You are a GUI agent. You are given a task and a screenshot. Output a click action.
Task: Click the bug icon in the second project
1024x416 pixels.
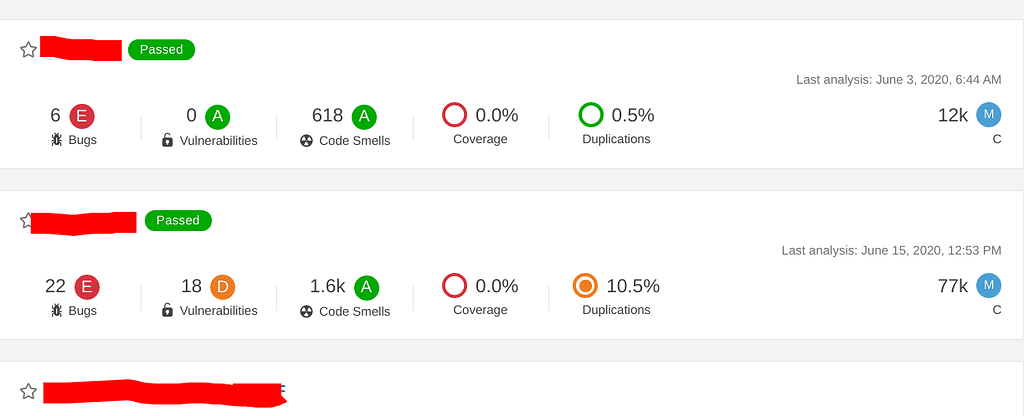pos(57,311)
